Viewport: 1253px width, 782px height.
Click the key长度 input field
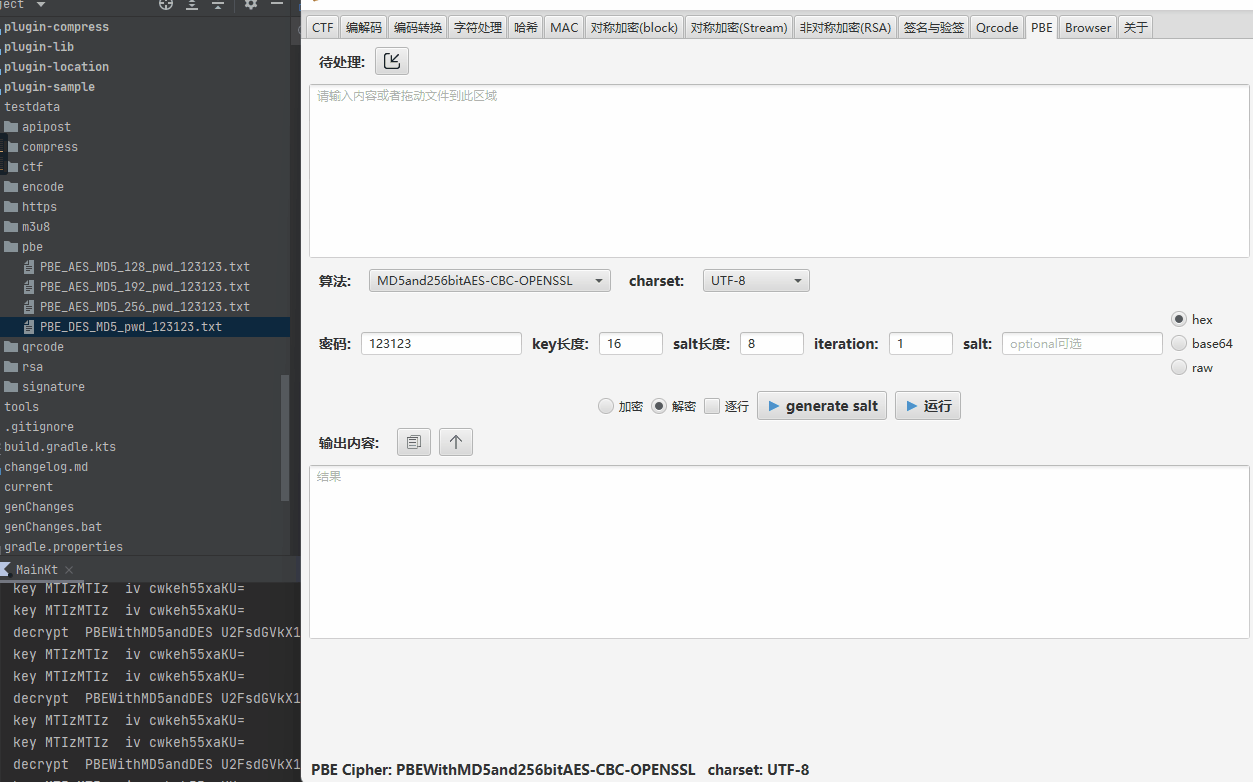coord(631,343)
